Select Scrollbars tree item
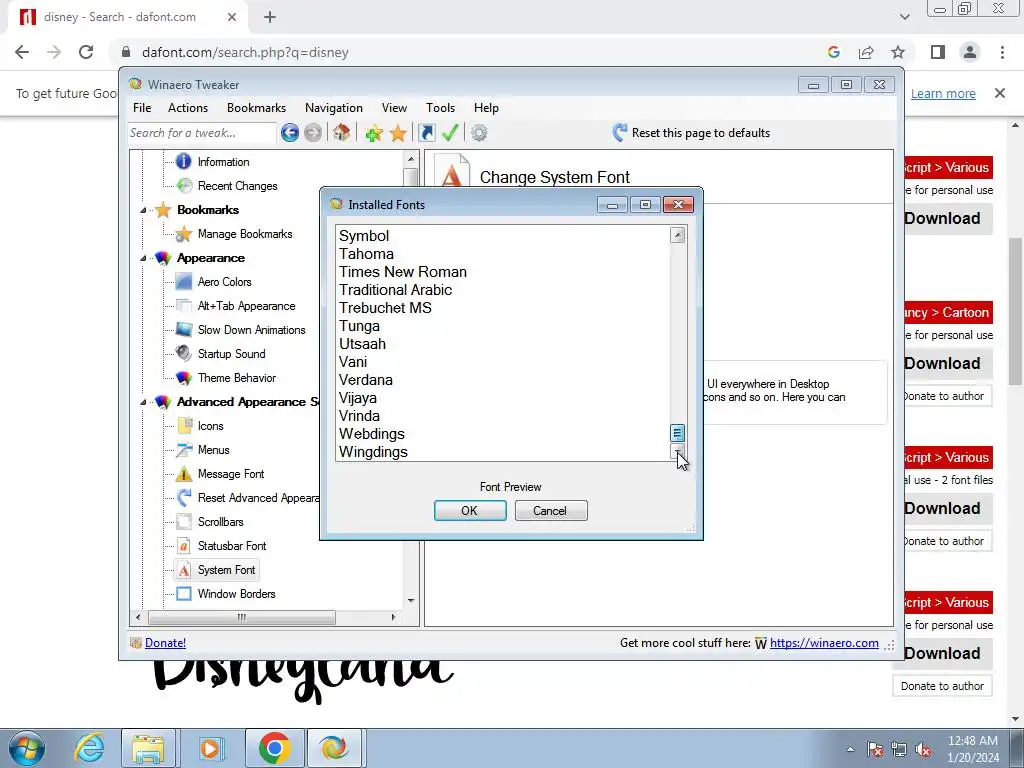This screenshot has height=768, width=1024. (x=221, y=522)
